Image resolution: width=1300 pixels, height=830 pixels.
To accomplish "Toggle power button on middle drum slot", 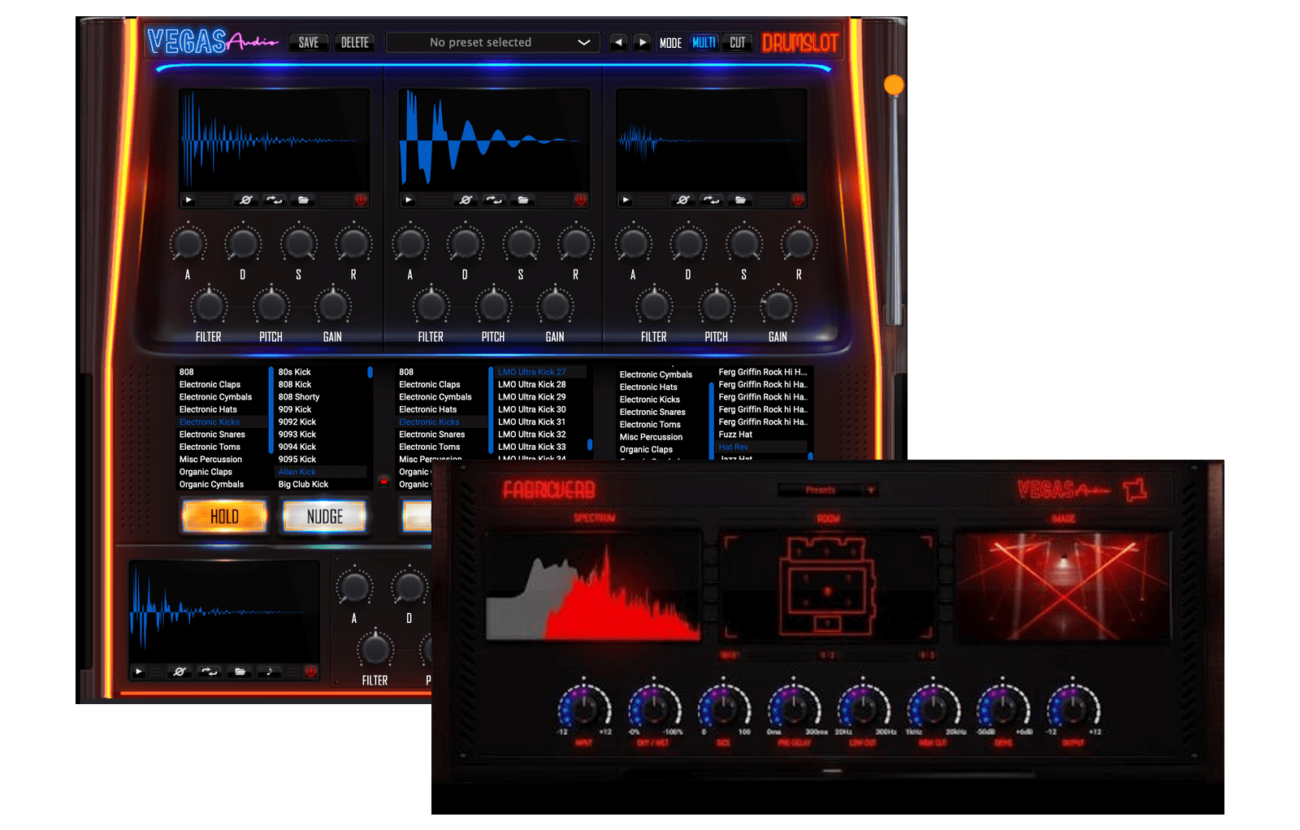I will 580,200.
